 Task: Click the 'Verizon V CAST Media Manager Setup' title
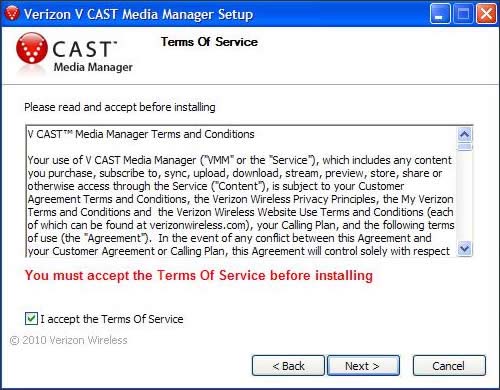click(x=138, y=14)
